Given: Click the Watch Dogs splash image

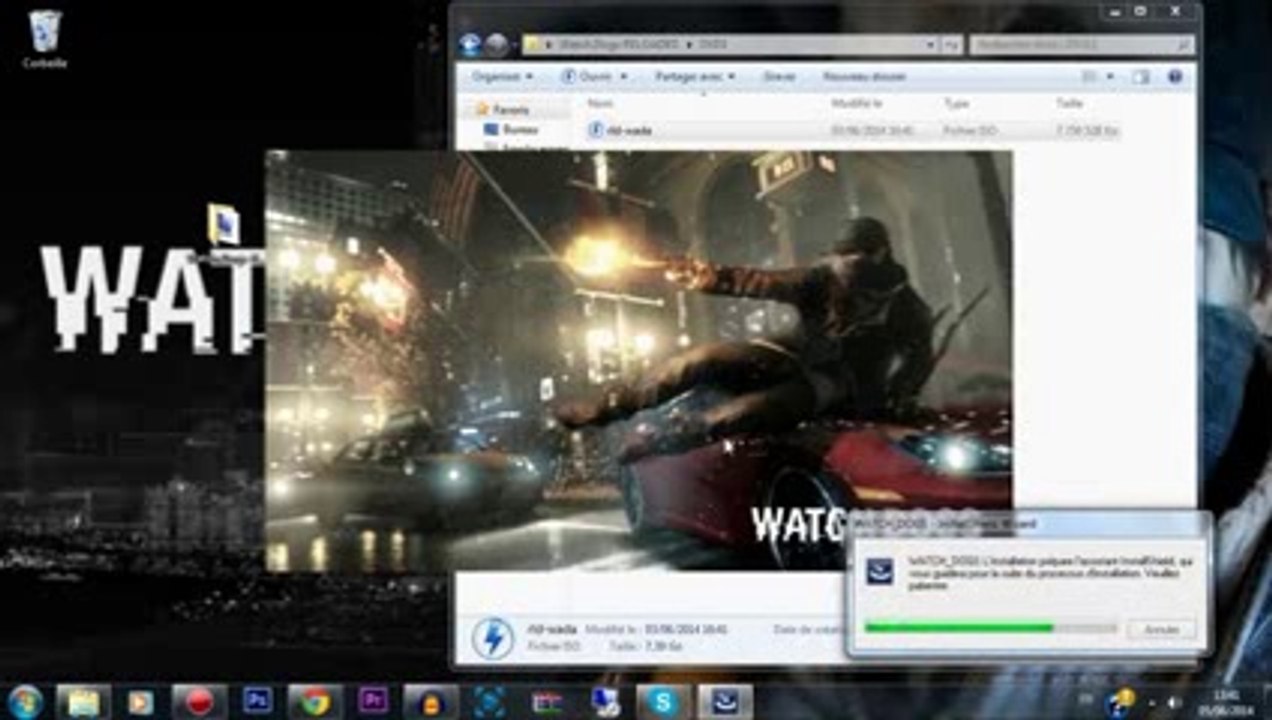Looking at the screenshot, I should pyautogui.click(x=638, y=360).
